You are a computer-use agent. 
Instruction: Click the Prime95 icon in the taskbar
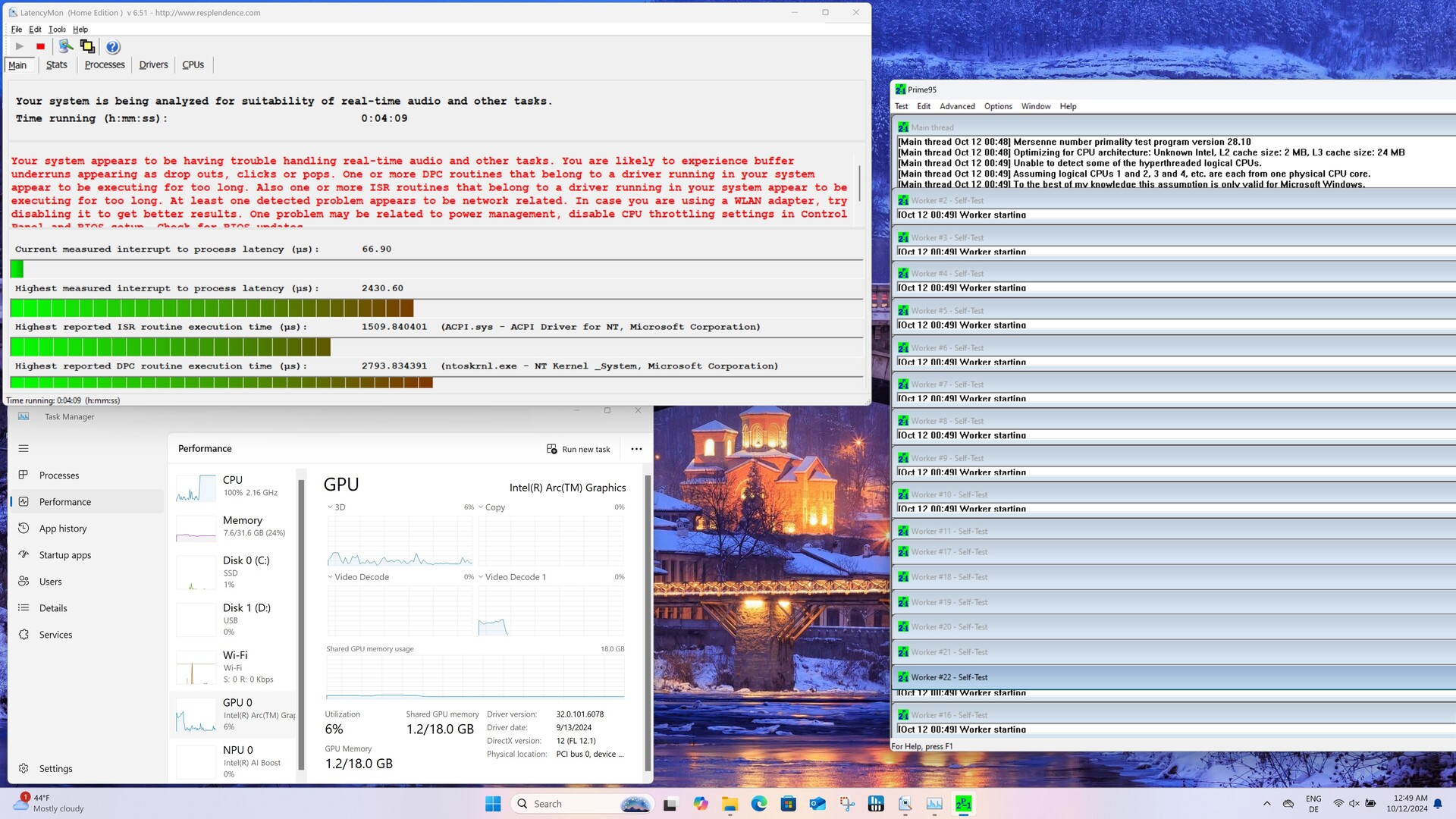[x=963, y=804]
